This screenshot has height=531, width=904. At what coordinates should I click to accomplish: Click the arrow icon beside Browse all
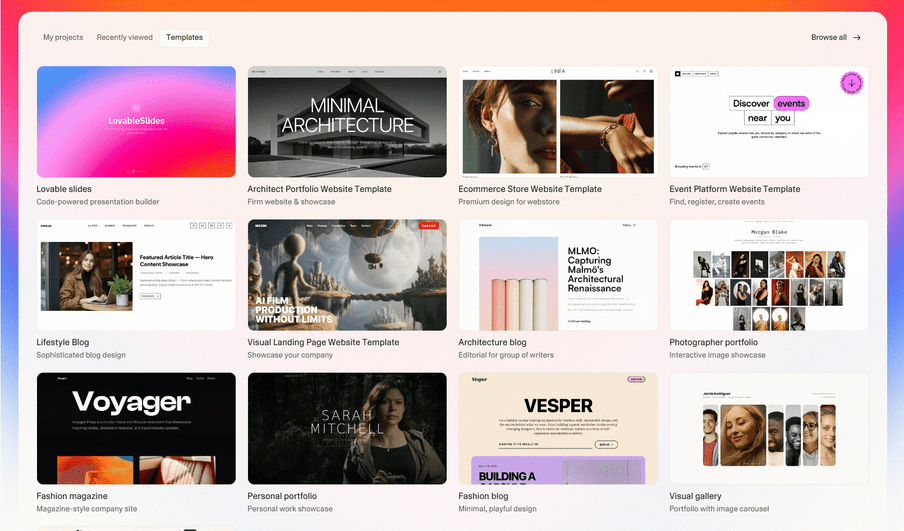pyautogui.click(x=857, y=38)
